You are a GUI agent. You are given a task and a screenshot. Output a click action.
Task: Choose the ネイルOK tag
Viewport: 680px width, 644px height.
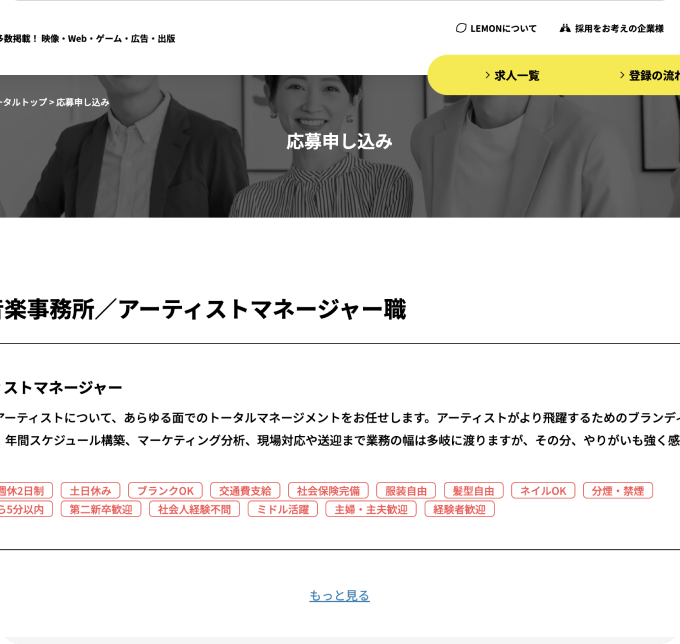point(543,491)
